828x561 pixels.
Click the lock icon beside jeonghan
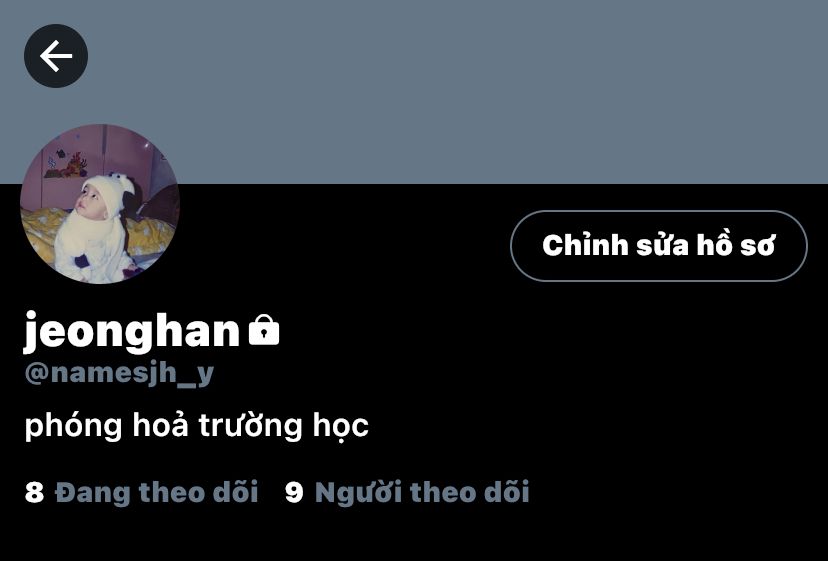tap(264, 330)
